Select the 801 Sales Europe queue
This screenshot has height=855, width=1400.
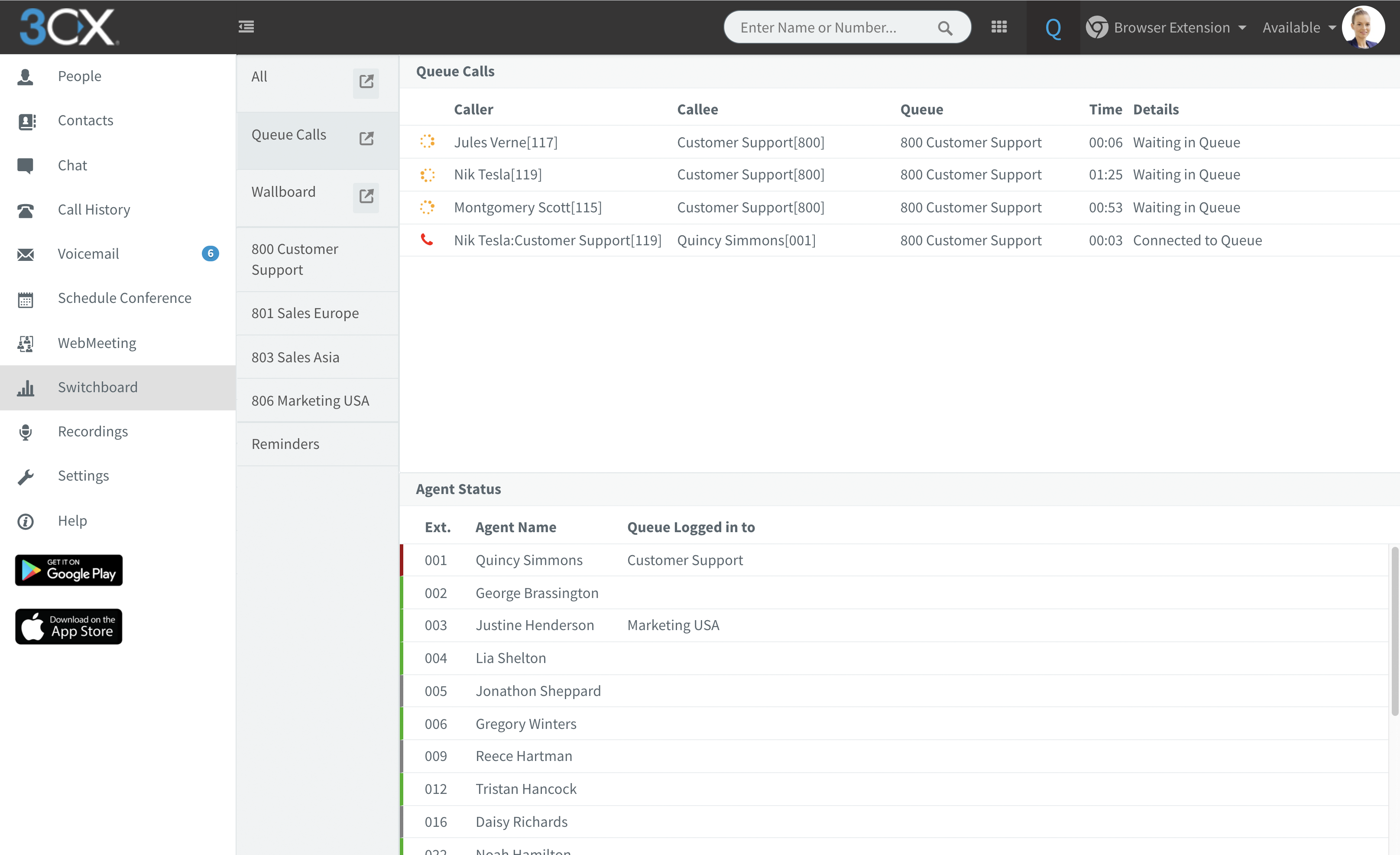pos(305,313)
